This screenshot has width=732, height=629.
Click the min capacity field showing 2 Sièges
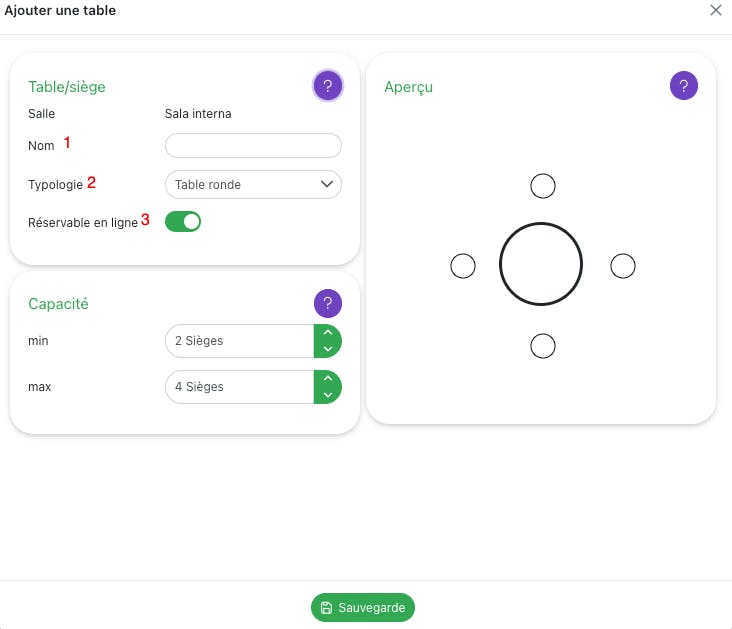(x=240, y=341)
